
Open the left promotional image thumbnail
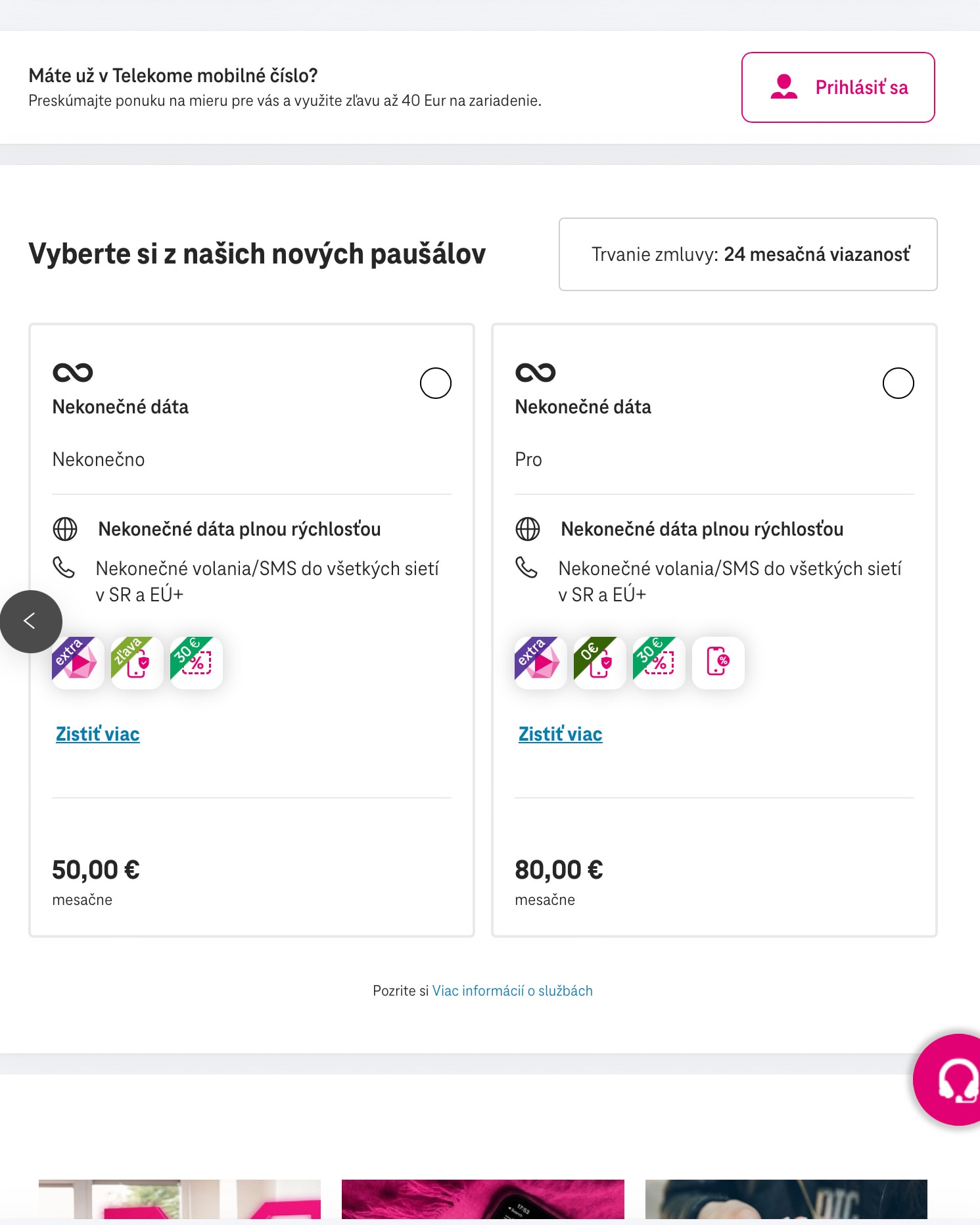click(180, 1199)
